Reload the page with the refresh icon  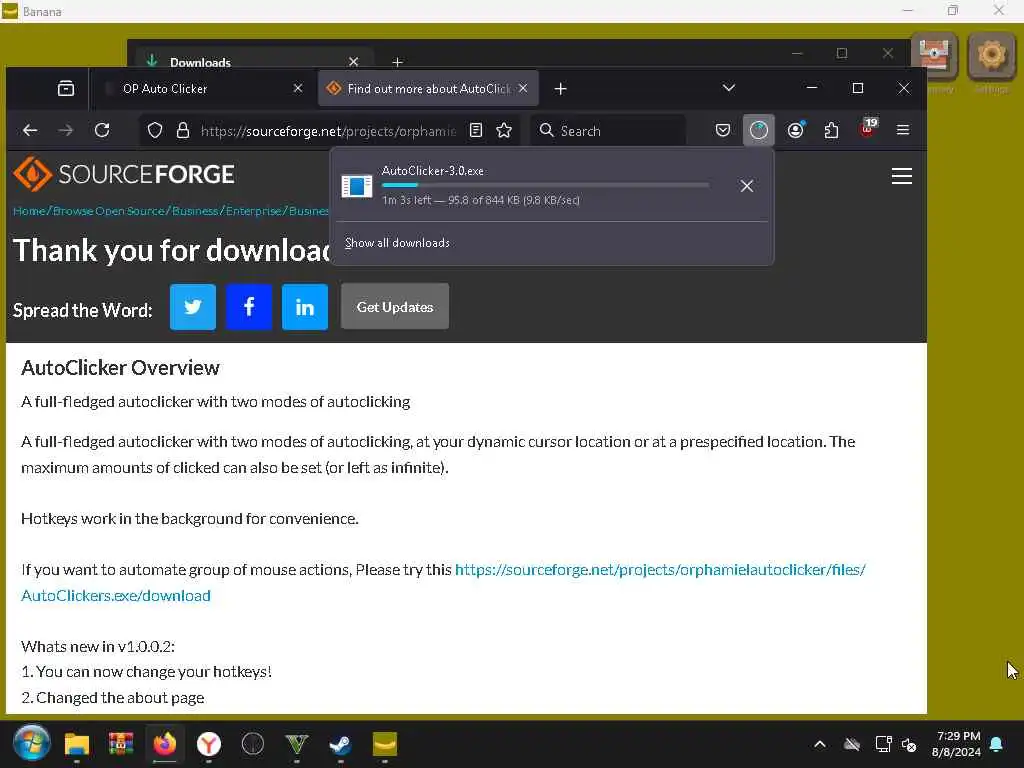point(102,131)
